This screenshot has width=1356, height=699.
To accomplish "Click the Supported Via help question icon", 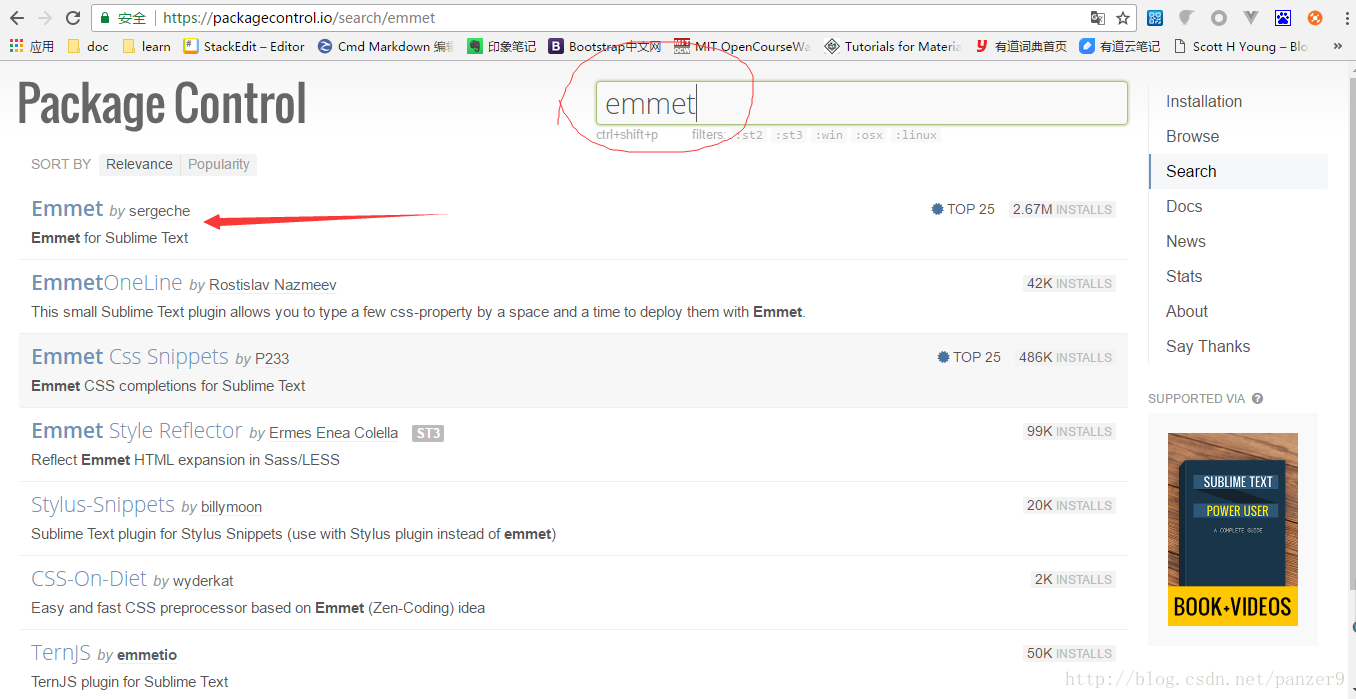I will click(x=1257, y=398).
